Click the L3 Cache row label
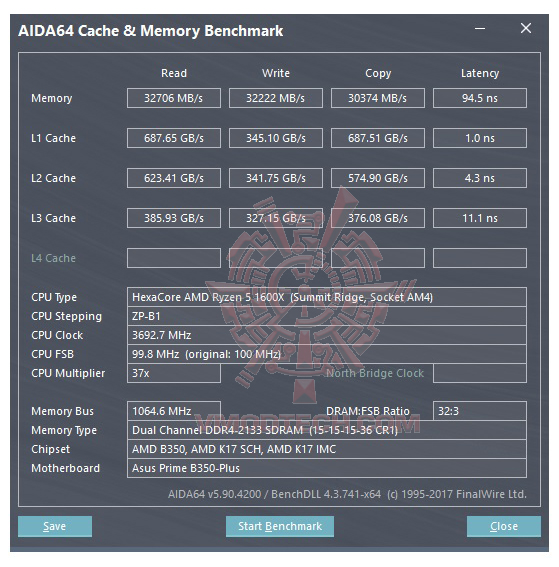Image resolution: width=559 pixels, height=567 pixels. tap(54, 218)
